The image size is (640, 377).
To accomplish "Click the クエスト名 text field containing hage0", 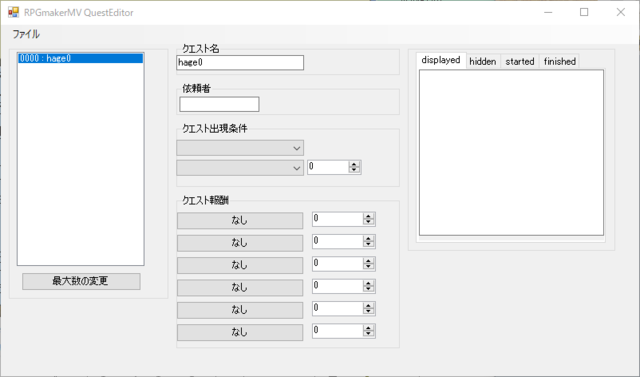I will tap(240, 62).
